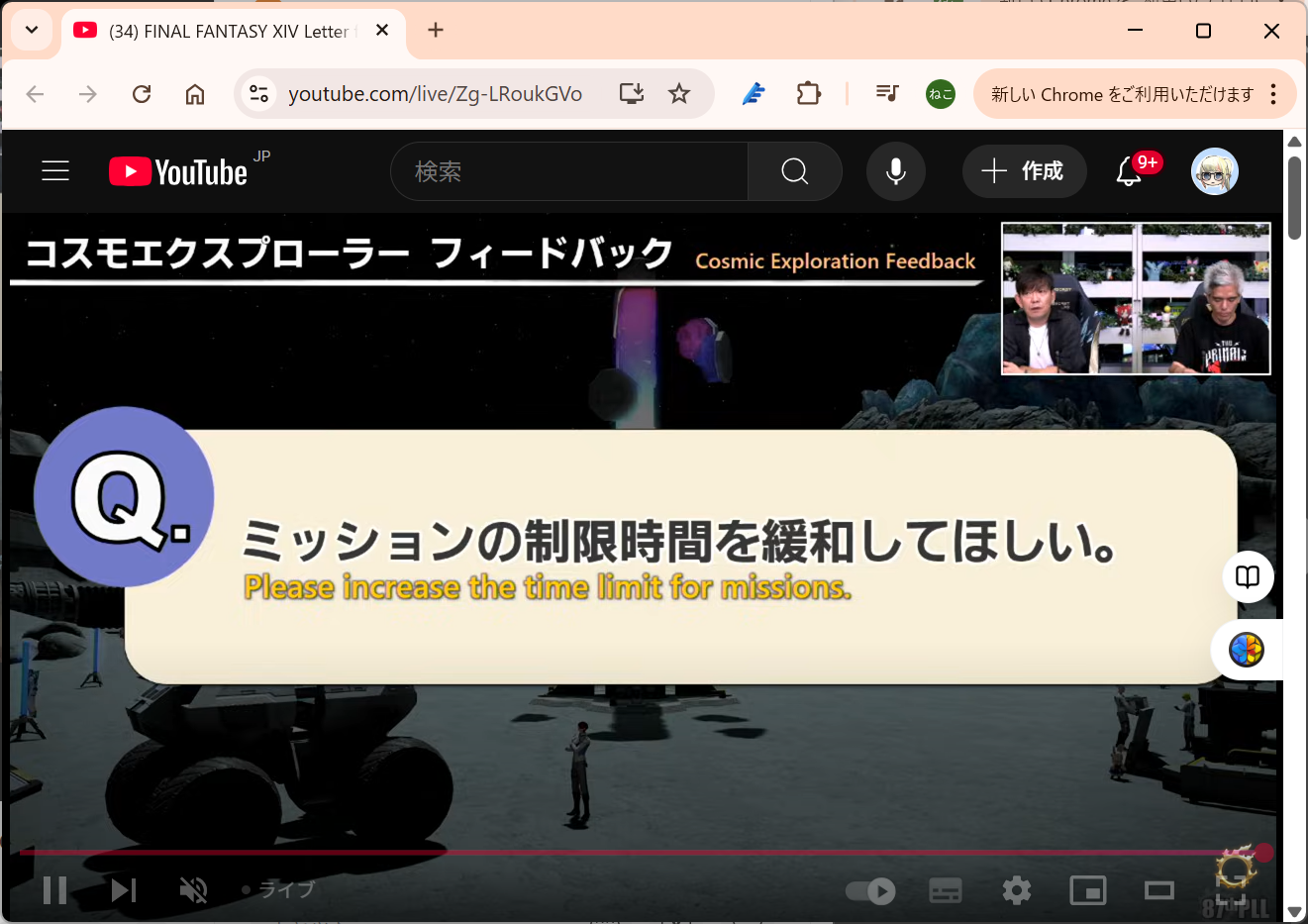Click the open-book side panel button
The height and width of the screenshot is (924, 1308).
(x=1248, y=576)
